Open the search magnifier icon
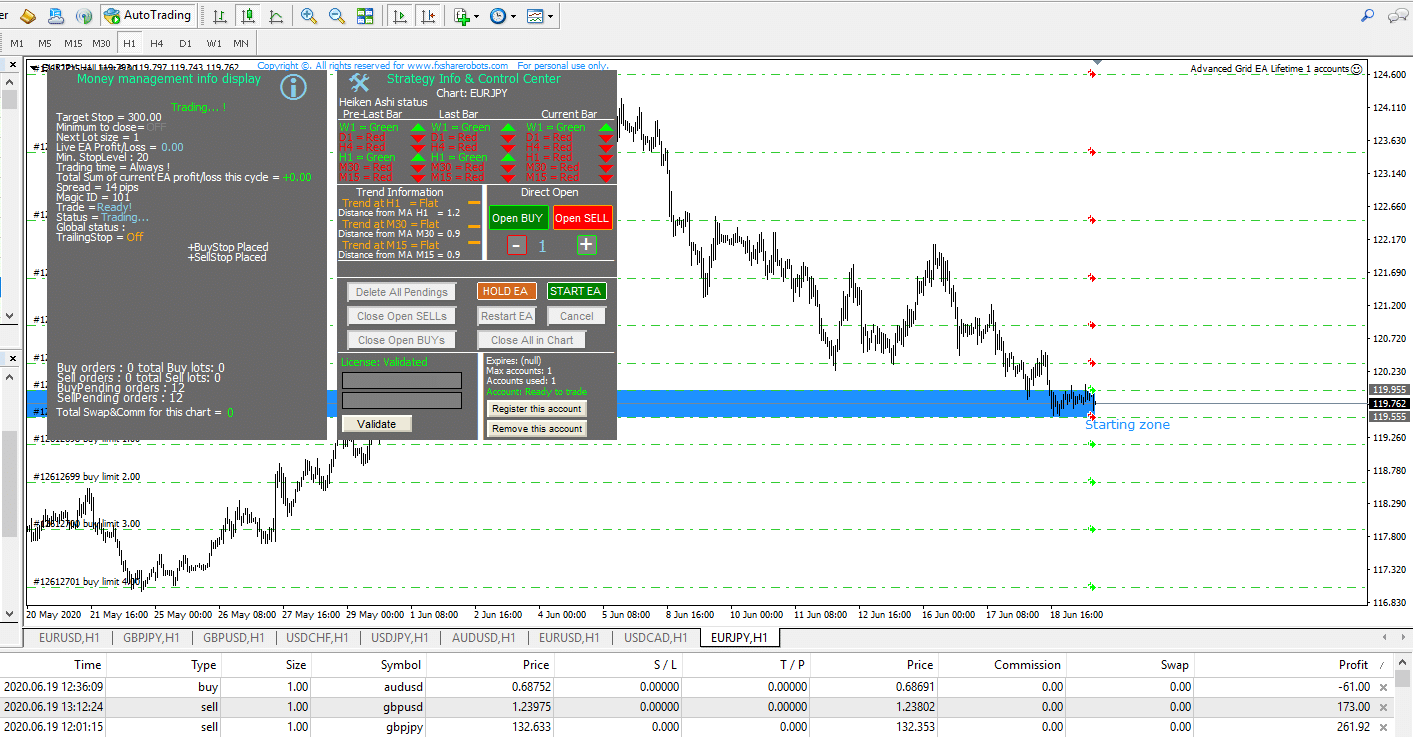The width and height of the screenshot is (1413, 737). [x=1367, y=15]
